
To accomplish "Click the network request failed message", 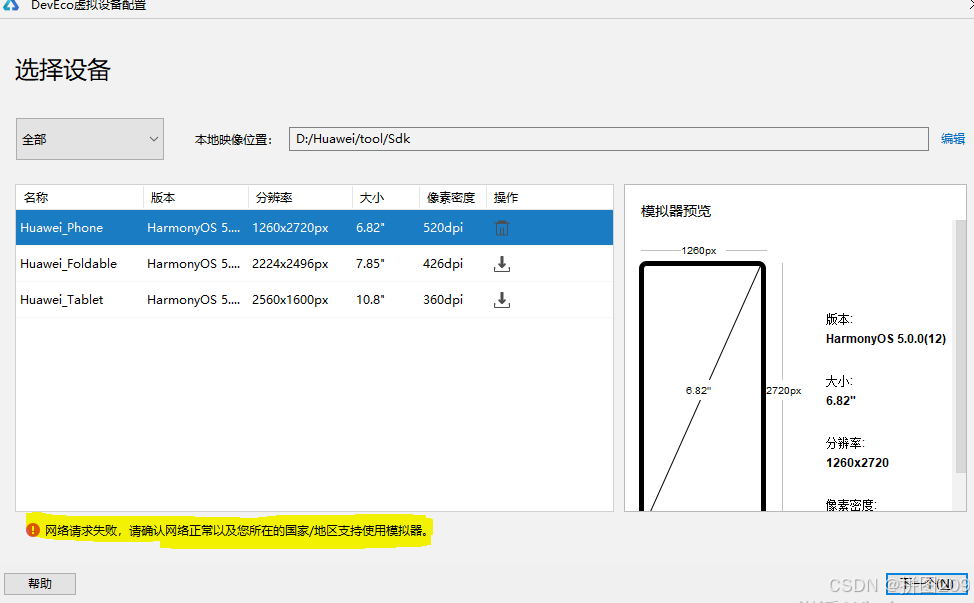I will tap(237, 531).
